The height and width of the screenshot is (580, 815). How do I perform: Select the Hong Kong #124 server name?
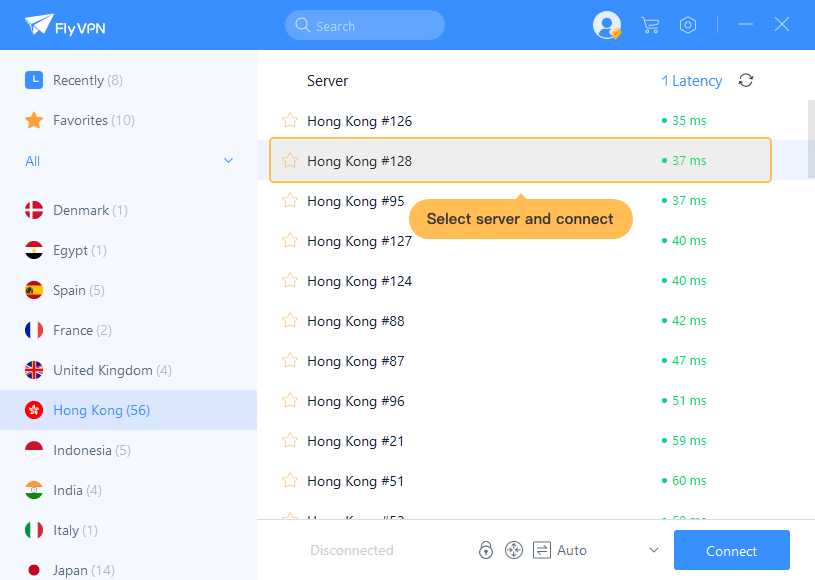(359, 281)
